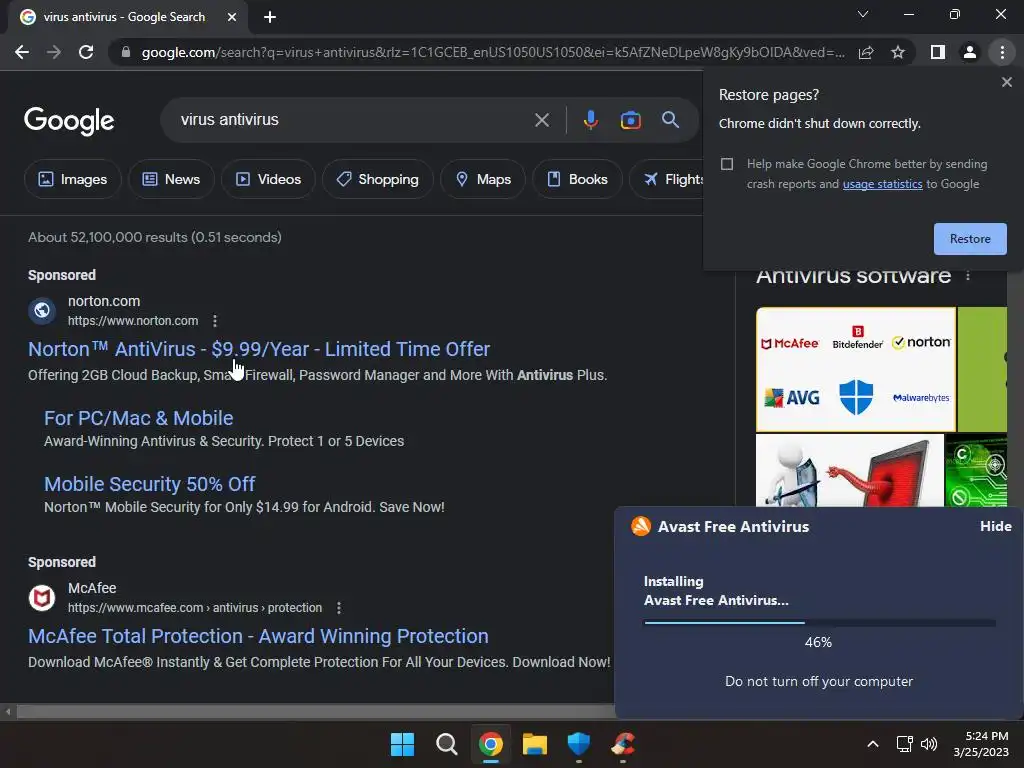
Task: Open the Chrome profile icon
Action: [970, 52]
